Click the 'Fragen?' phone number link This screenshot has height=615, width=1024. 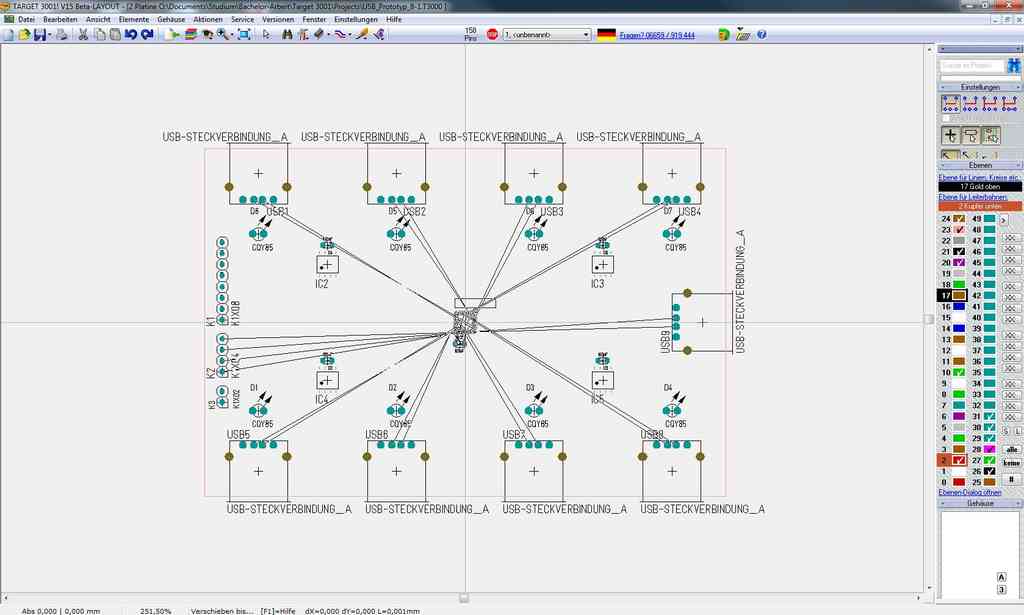point(657,35)
